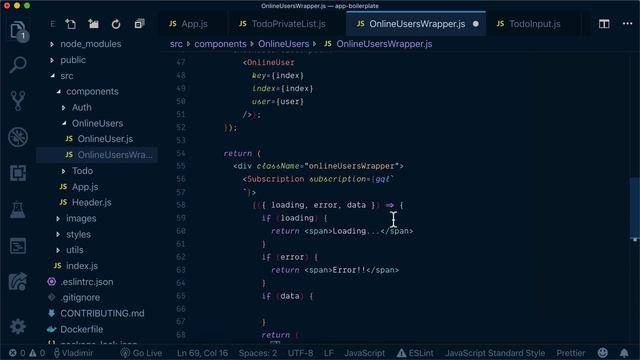Change the LF end-of-line sequence
640x360 pixels.
pos(329,353)
